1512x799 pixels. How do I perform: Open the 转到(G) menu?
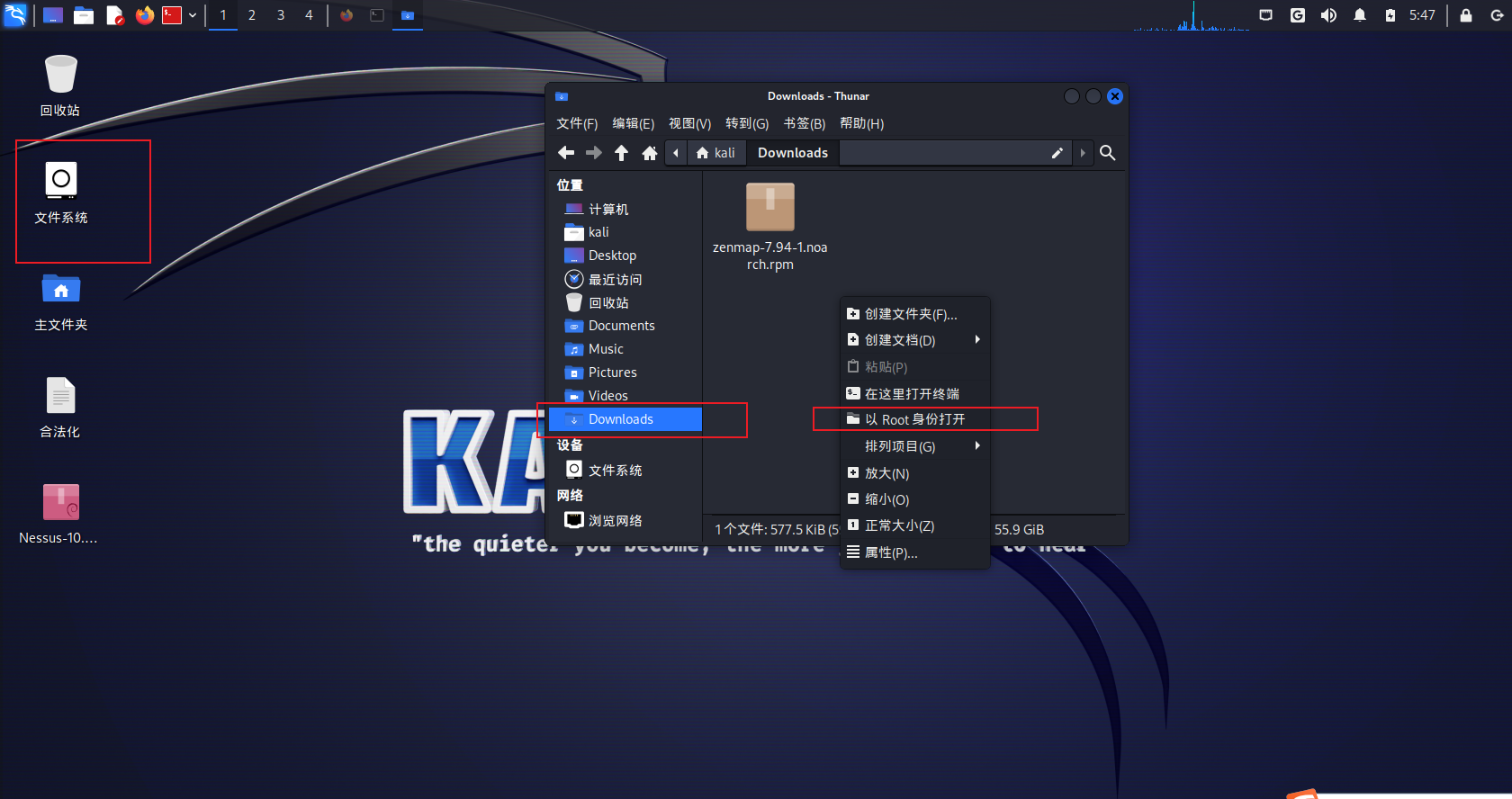tap(747, 123)
